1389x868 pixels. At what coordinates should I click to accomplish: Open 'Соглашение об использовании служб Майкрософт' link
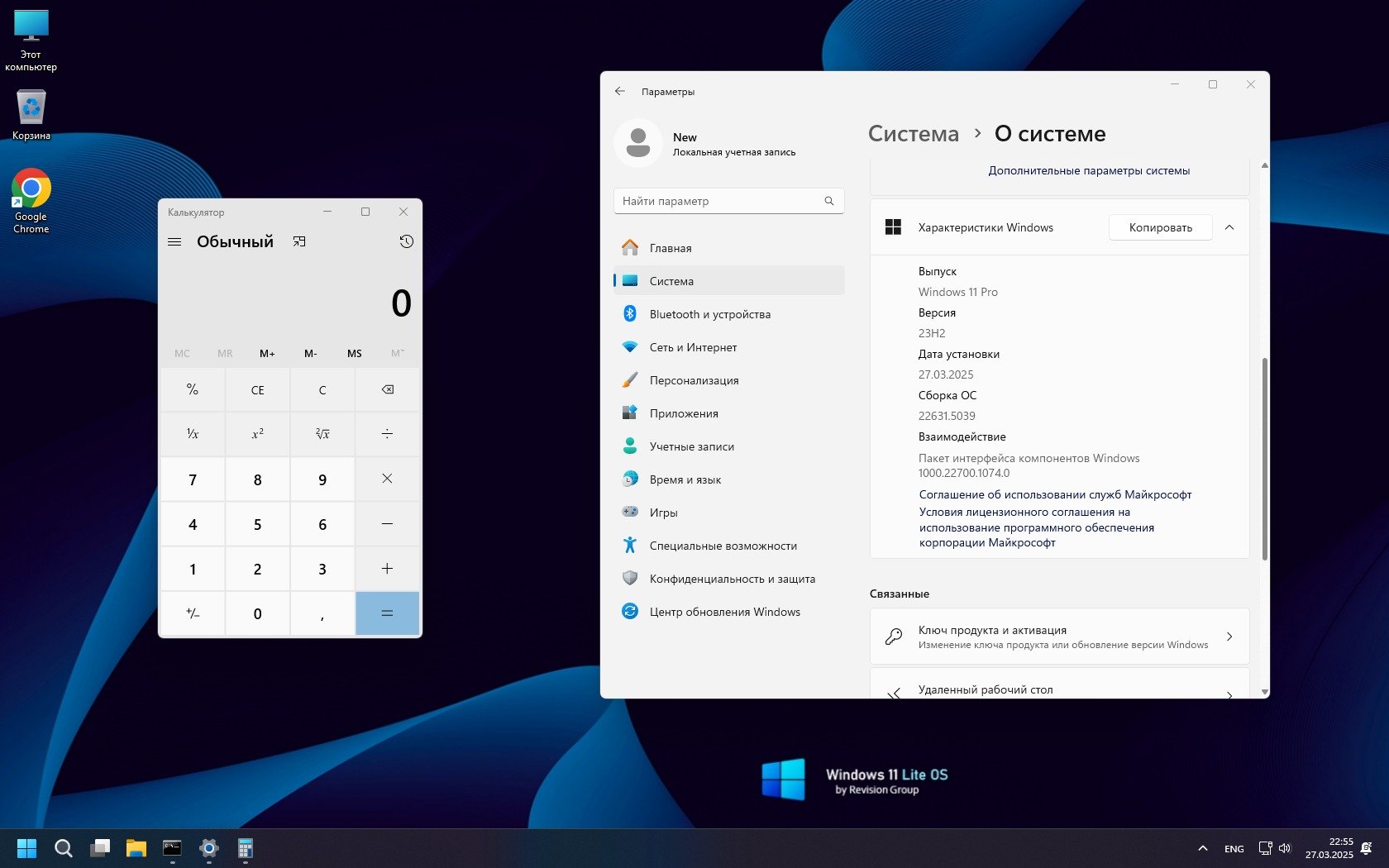coord(1055,494)
